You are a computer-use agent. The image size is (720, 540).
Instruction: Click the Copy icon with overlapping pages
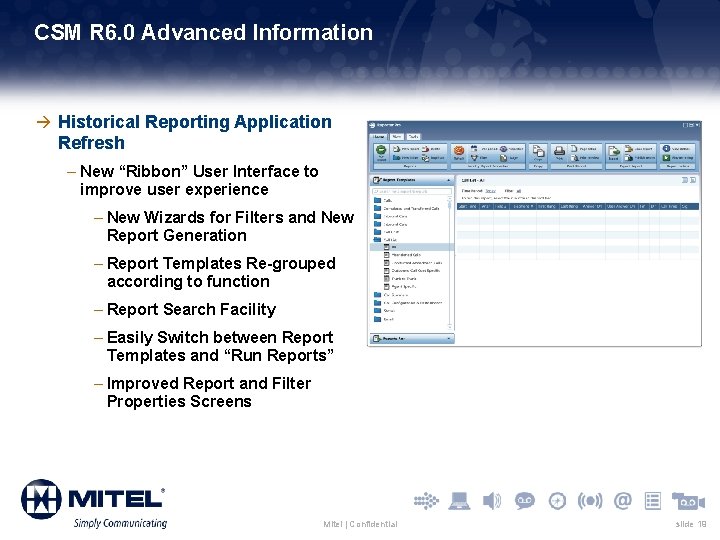tap(538, 152)
